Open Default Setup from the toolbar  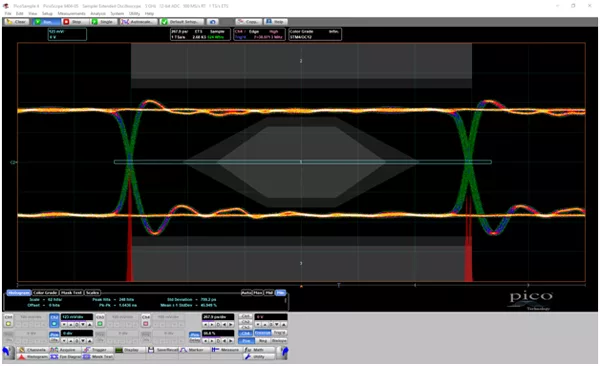pos(182,22)
